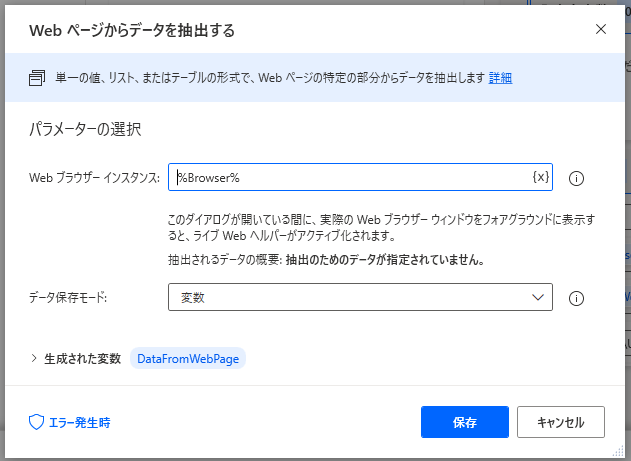Expand the 生成された変数 chevron
Image resolution: width=631 pixels, height=461 pixels.
(x=35, y=358)
